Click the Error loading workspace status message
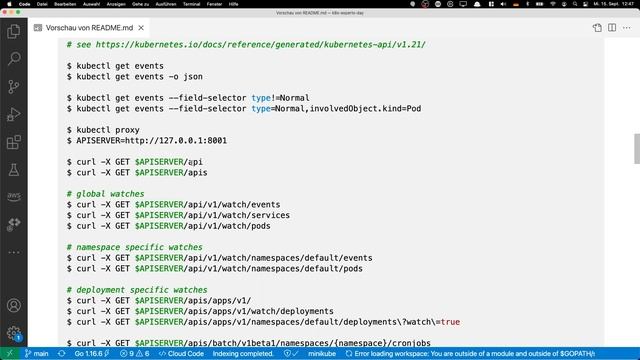The image size is (640, 360). point(470,354)
